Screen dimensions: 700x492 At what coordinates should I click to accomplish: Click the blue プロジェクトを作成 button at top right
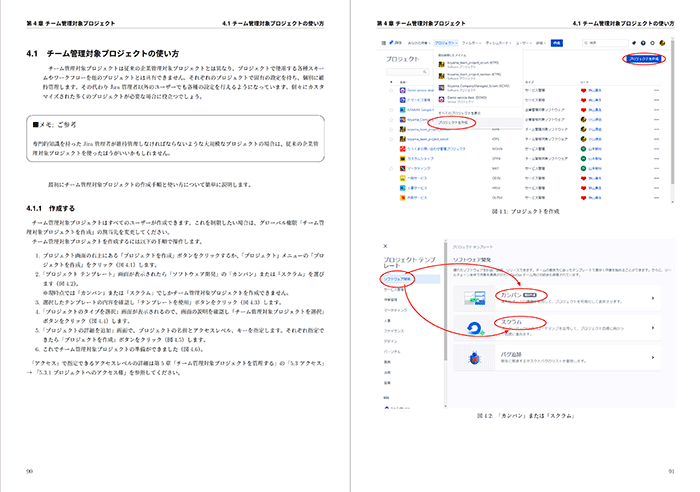(x=643, y=59)
